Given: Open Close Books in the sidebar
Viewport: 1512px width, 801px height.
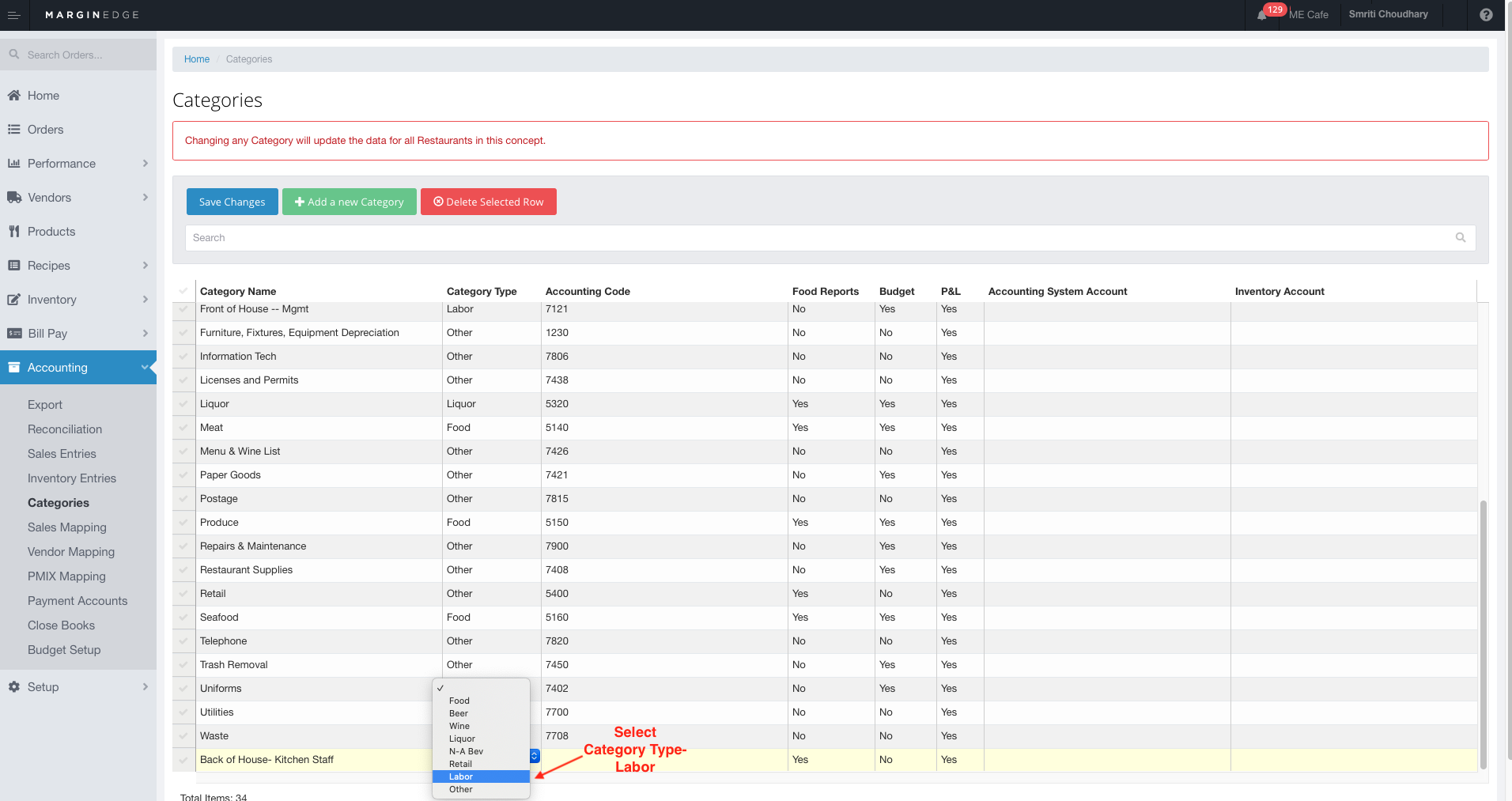Looking at the screenshot, I should [61, 625].
